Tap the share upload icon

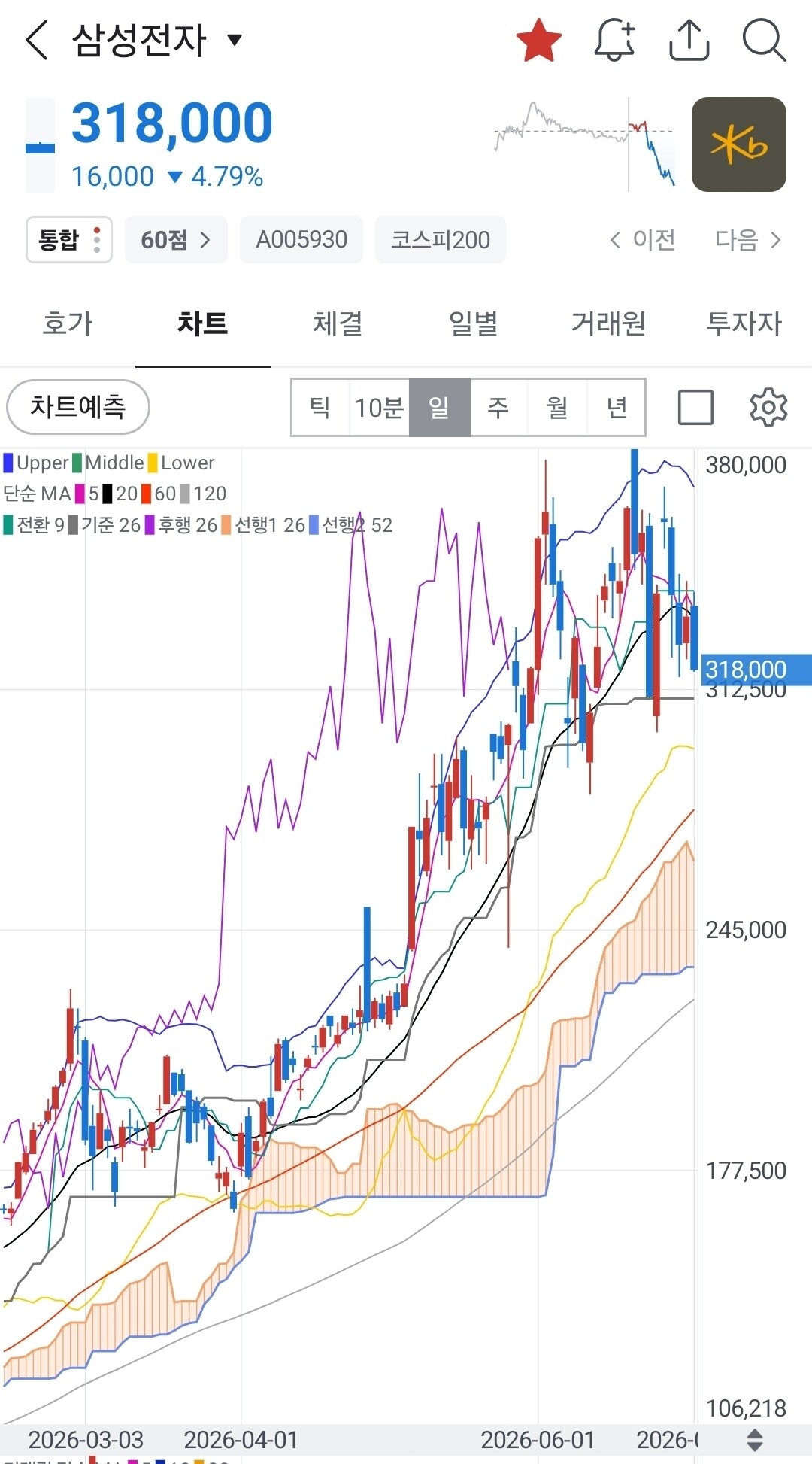click(x=689, y=40)
